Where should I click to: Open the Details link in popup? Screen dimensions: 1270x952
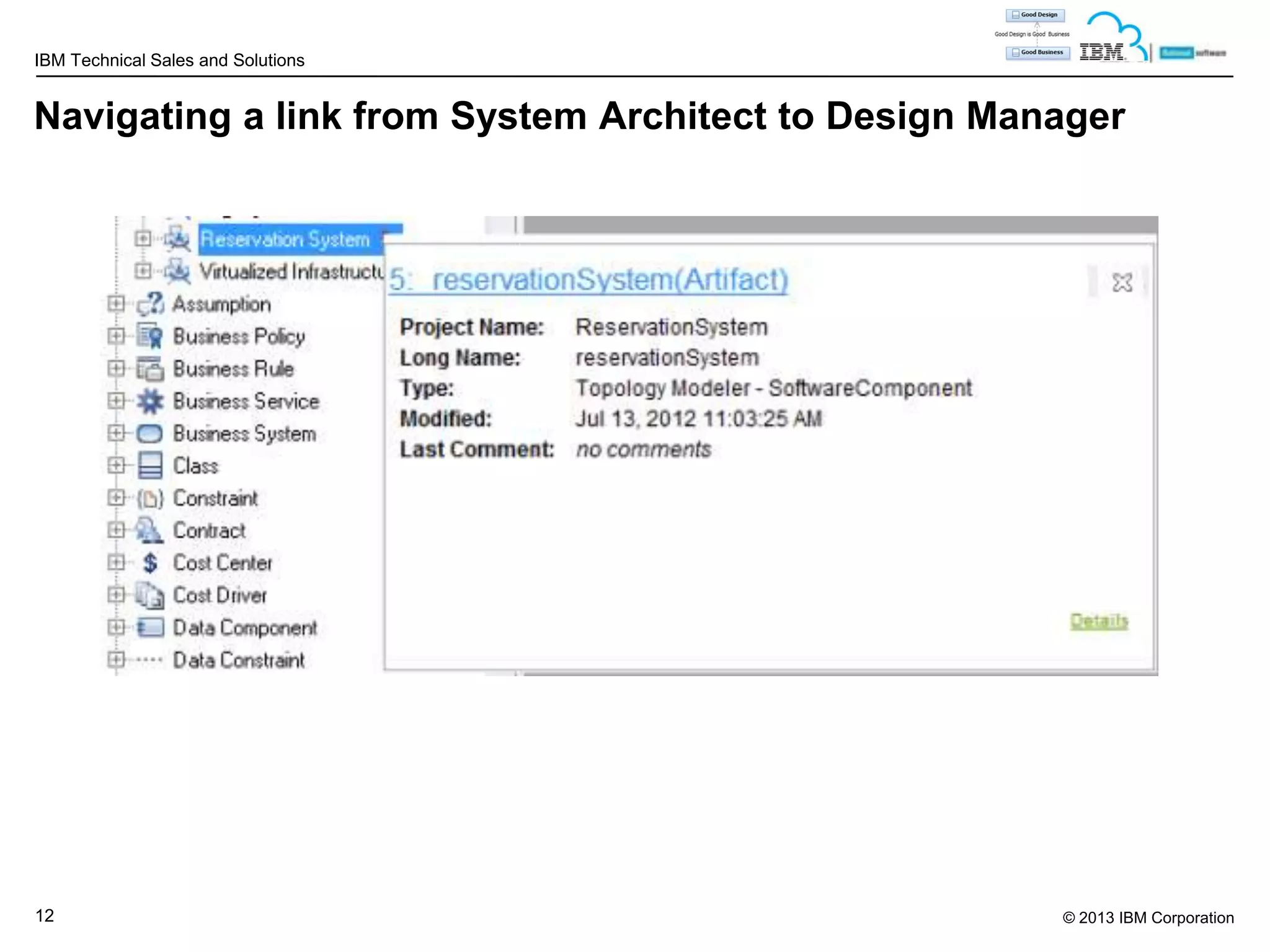(1099, 620)
